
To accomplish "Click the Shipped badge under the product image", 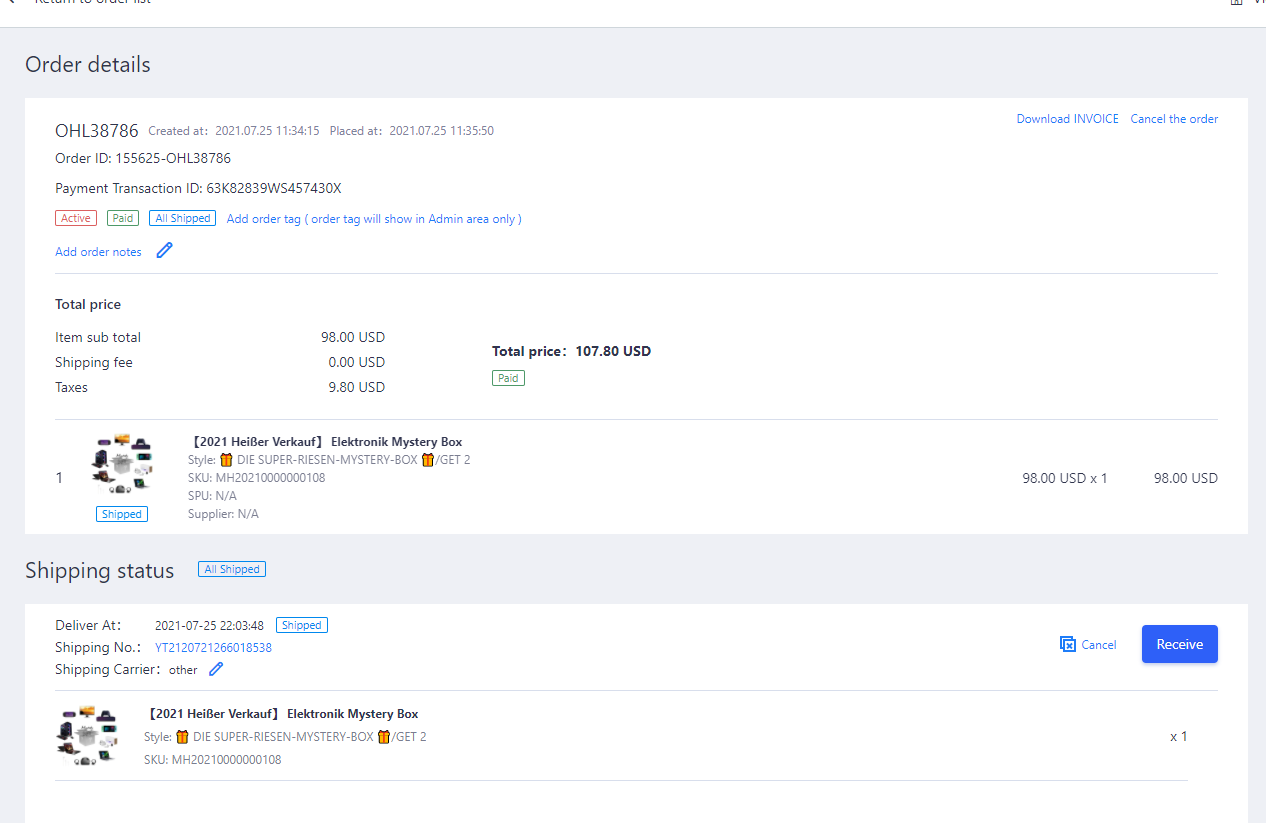I will (x=122, y=514).
